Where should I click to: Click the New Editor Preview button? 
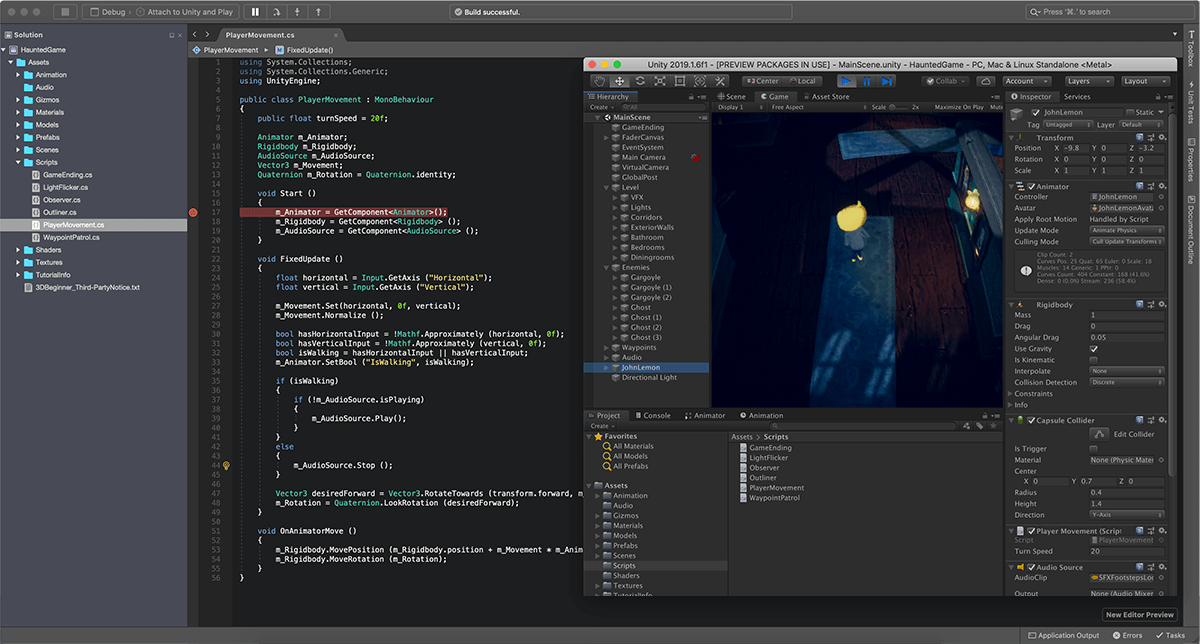[x=1139, y=615]
